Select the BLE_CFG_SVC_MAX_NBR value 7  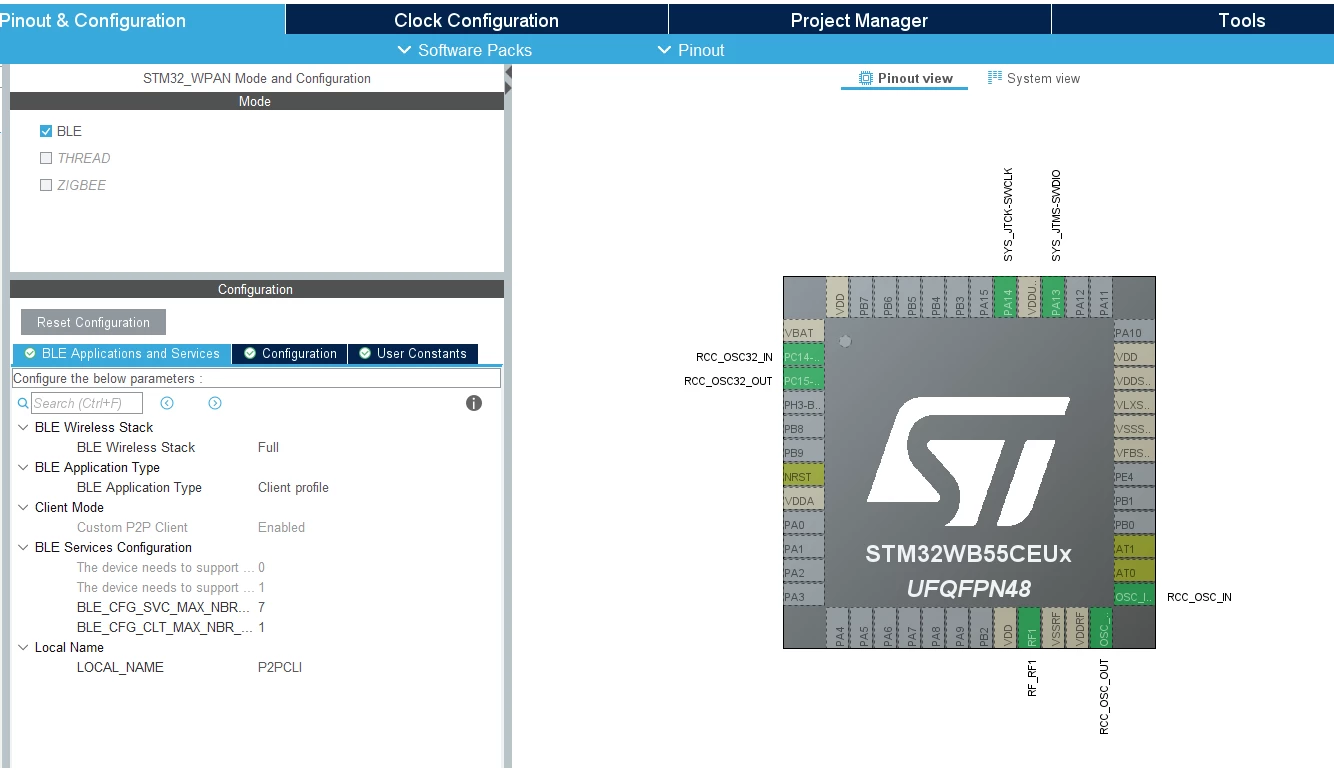(x=261, y=607)
